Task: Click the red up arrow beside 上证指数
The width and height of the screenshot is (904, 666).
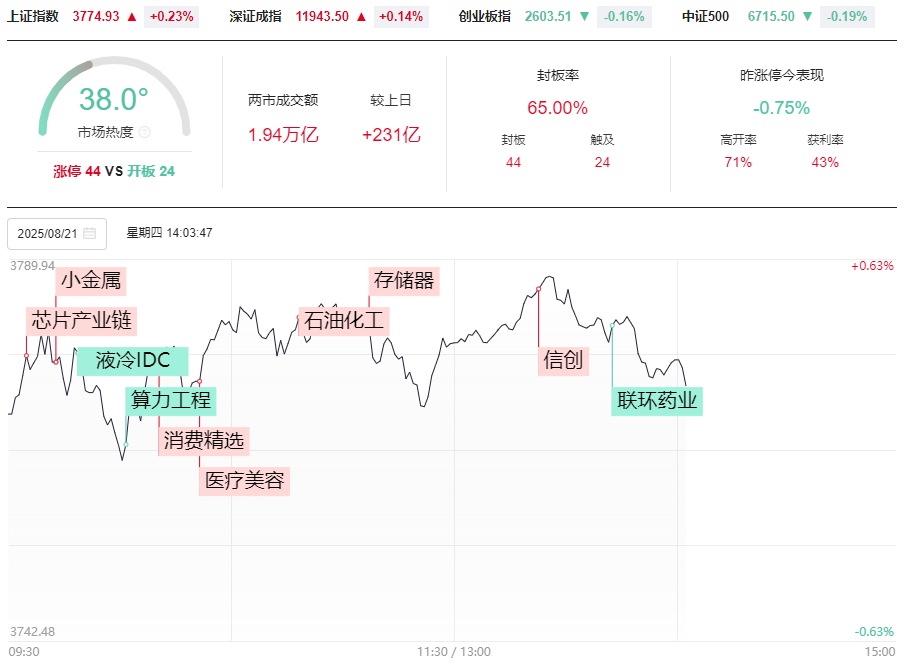Action: (132, 16)
